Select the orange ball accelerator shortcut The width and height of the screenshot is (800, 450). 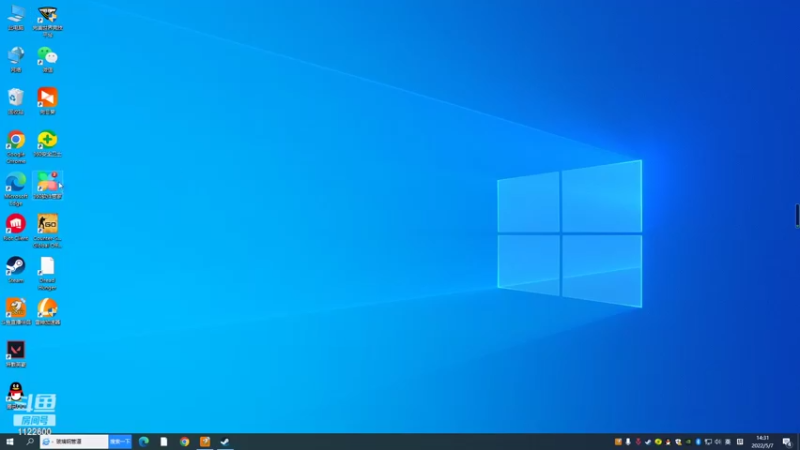[47, 312]
